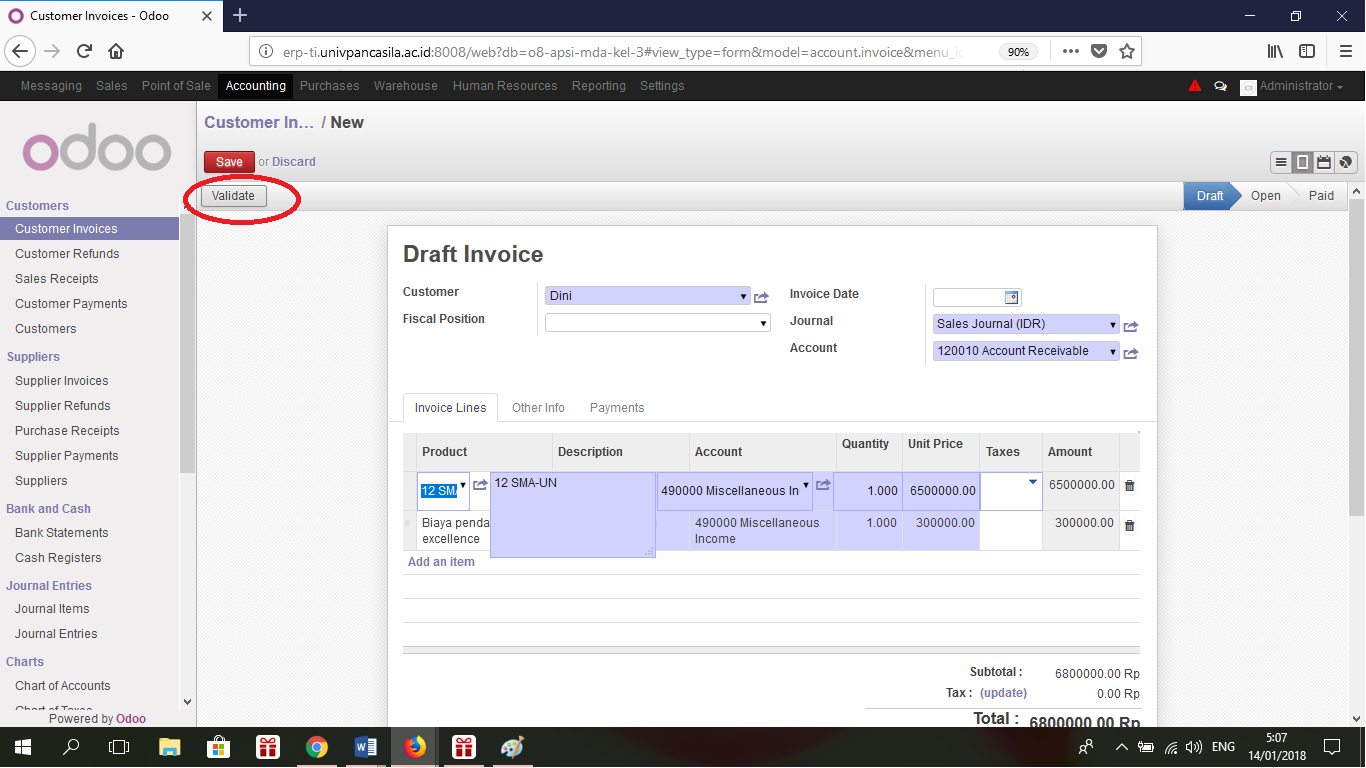Open Account Receivable record via link icon
Image resolution: width=1366 pixels, height=768 pixels.
tap(1131, 353)
